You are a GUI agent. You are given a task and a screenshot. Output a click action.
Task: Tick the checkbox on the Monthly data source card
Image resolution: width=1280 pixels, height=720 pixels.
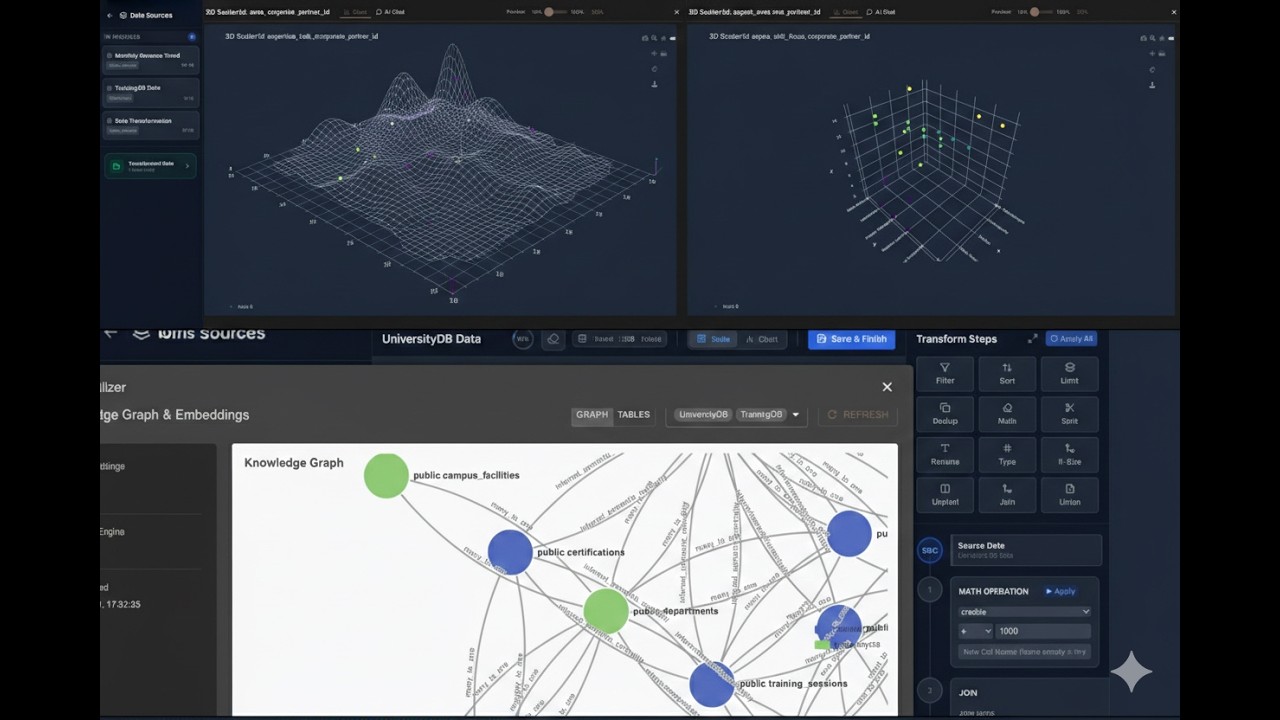[110, 56]
